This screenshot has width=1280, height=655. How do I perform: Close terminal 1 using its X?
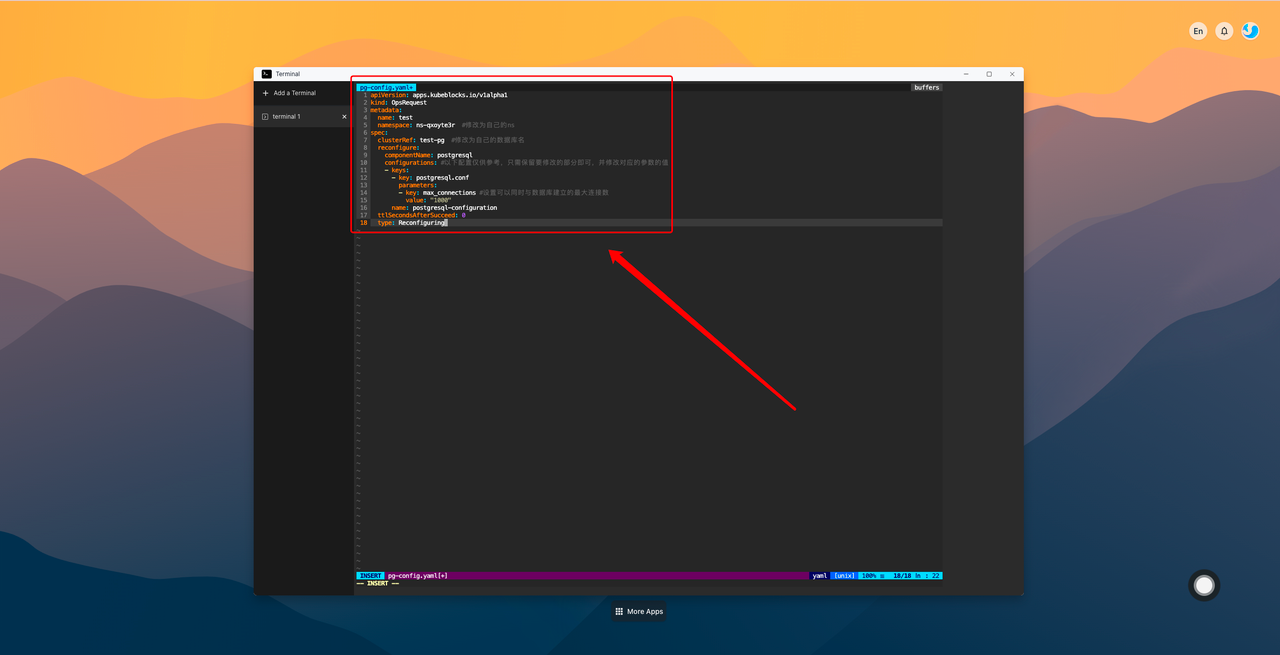click(344, 116)
